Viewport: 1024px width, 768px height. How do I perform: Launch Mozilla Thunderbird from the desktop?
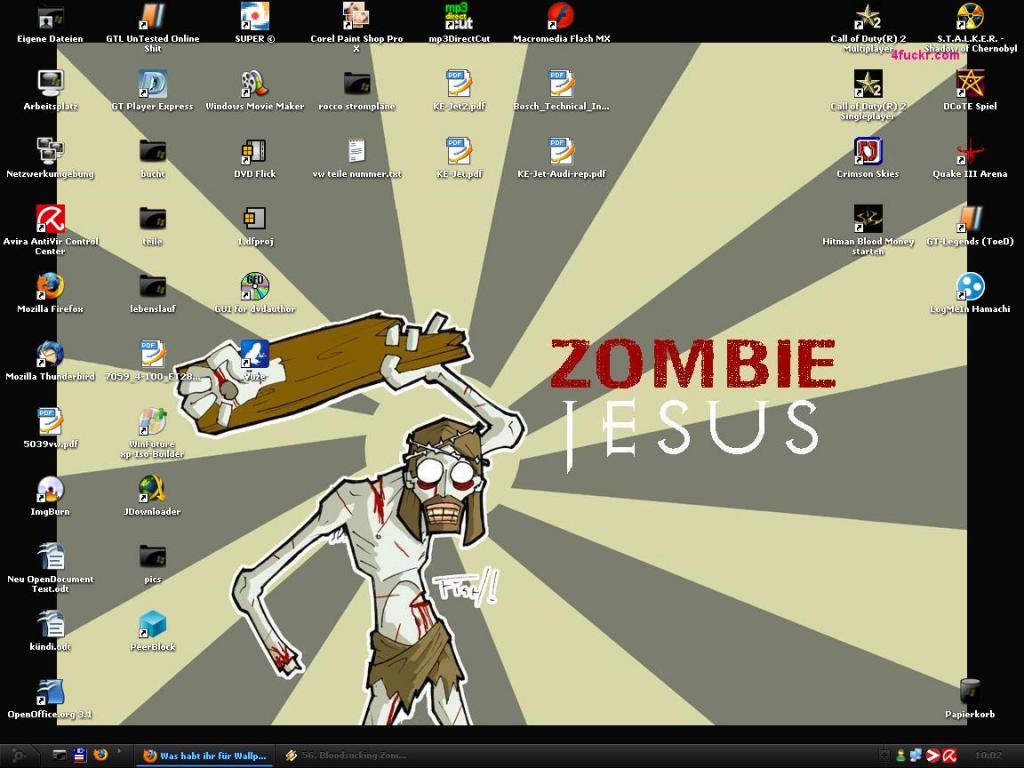[50, 355]
